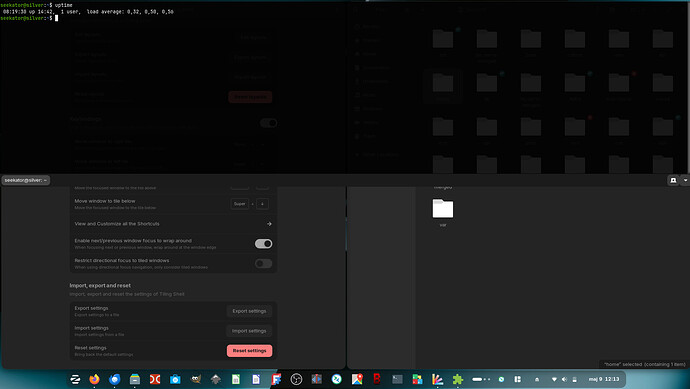
Task: Open the network status tray icon
Action: click(554, 379)
